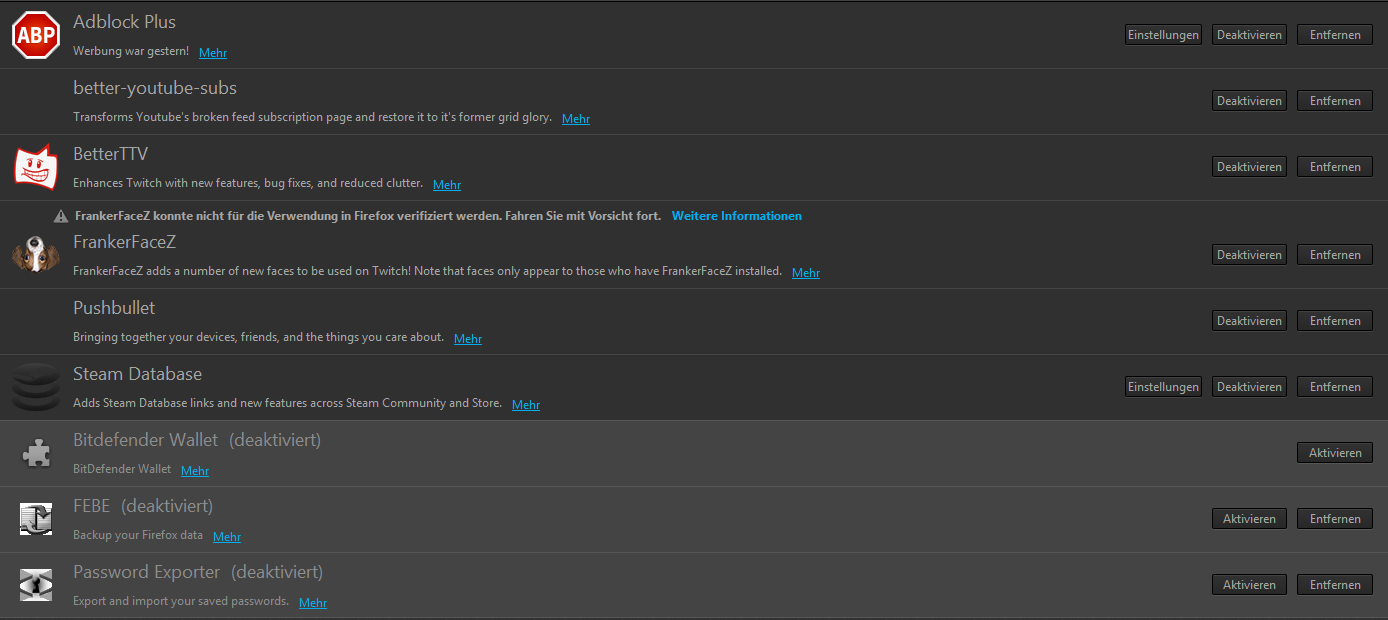The image size is (1388, 620).
Task: Click the FEBE extension icon
Action: [36, 519]
